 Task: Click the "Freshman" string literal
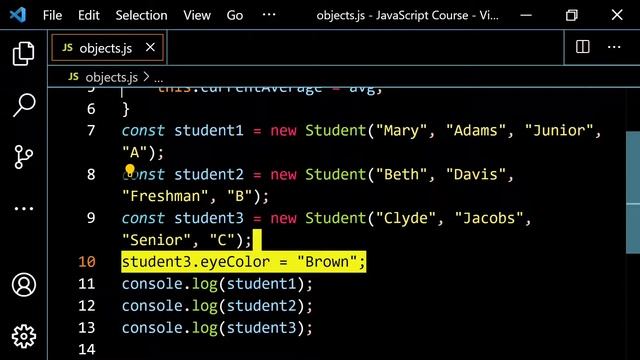coord(165,196)
